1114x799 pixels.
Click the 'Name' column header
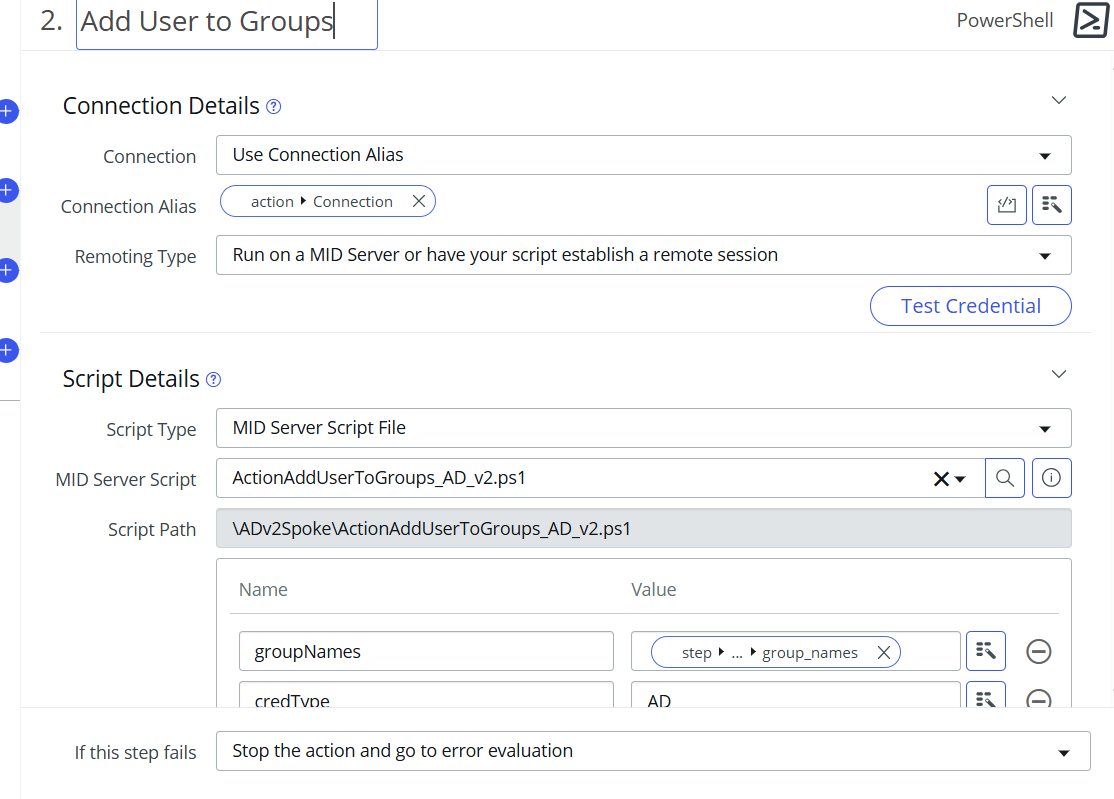tap(263, 589)
